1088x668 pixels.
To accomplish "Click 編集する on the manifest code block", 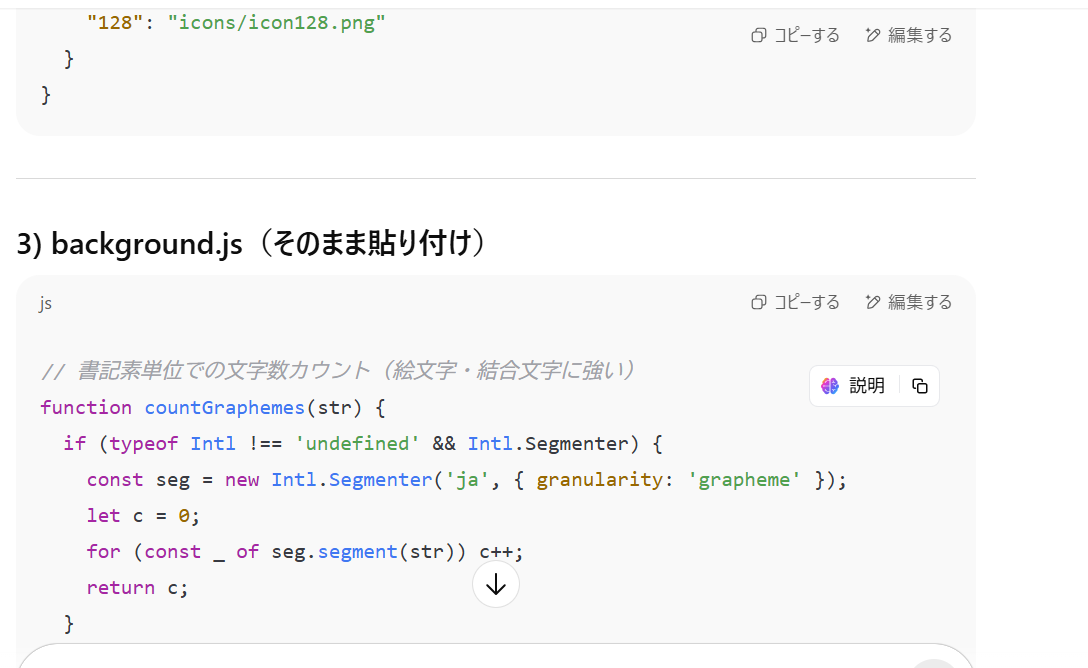I will 918,34.
